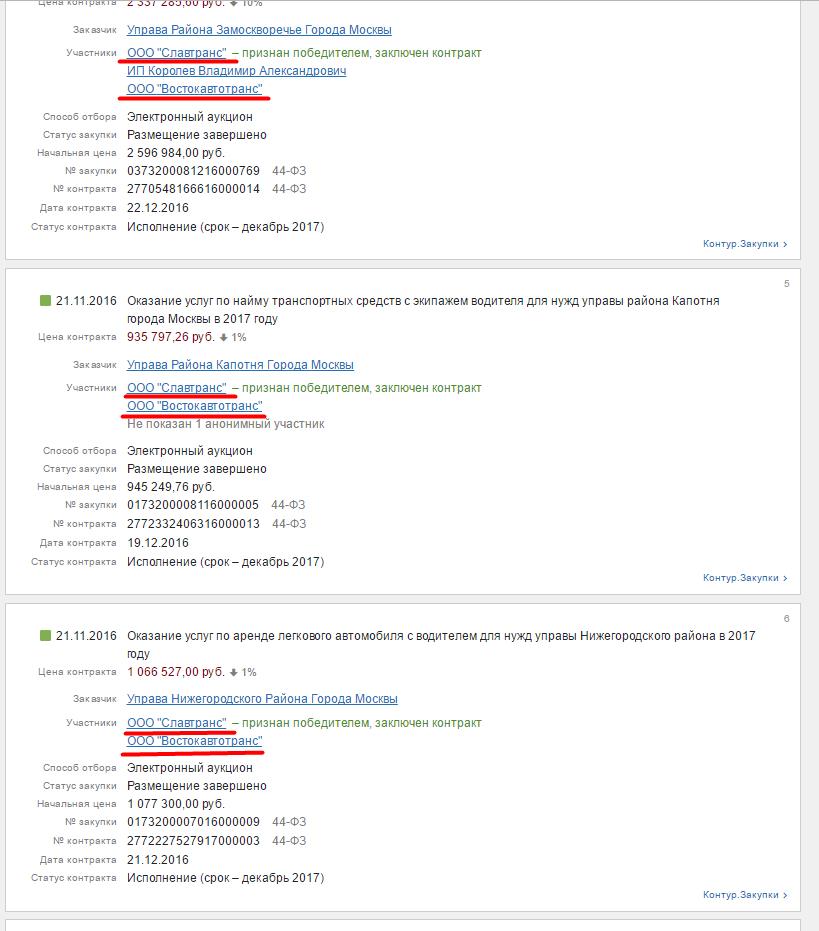
Task: Open Контур.Закупки arrow link in the Капотня card
Action: pyautogui.click(x=745, y=578)
